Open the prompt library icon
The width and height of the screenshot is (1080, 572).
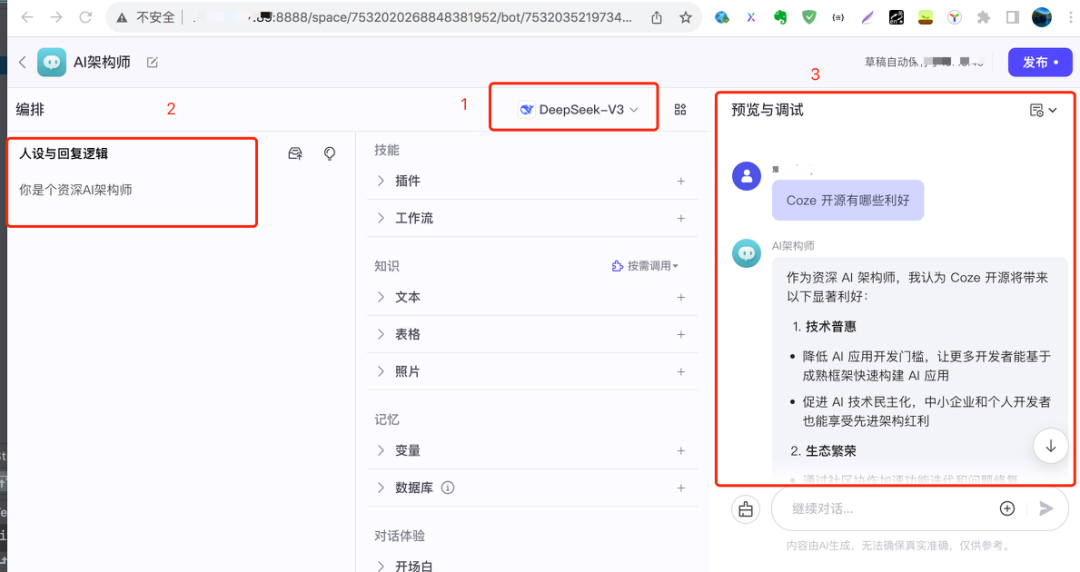coord(295,153)
